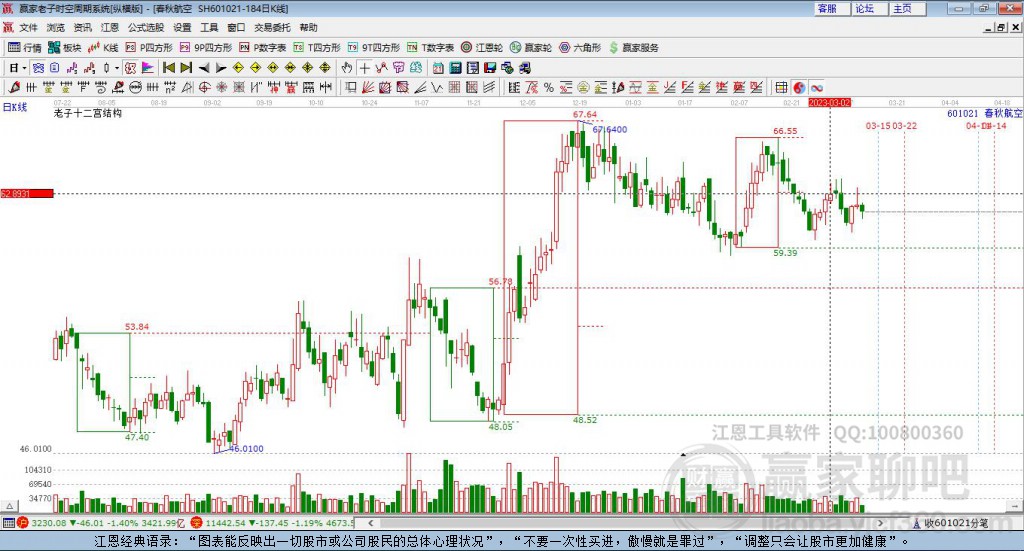Select the hand pan tool

coord(347,68)
